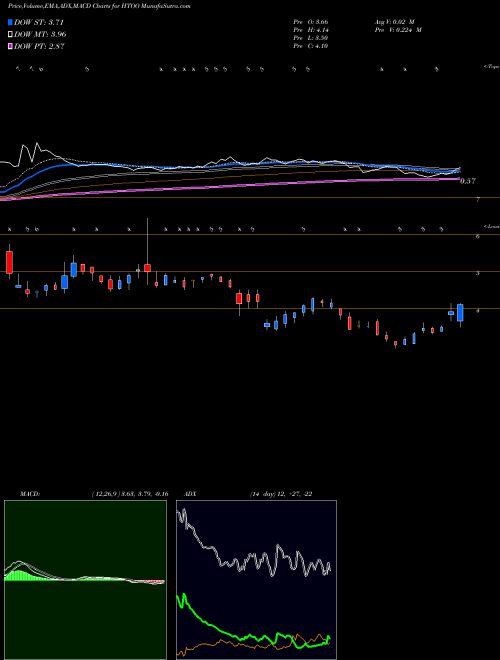Image resolution: width=500 pixels, height=660 pixels.
Task: Click the 'Pre H: 4.14' high value
Action: [311, 30]
